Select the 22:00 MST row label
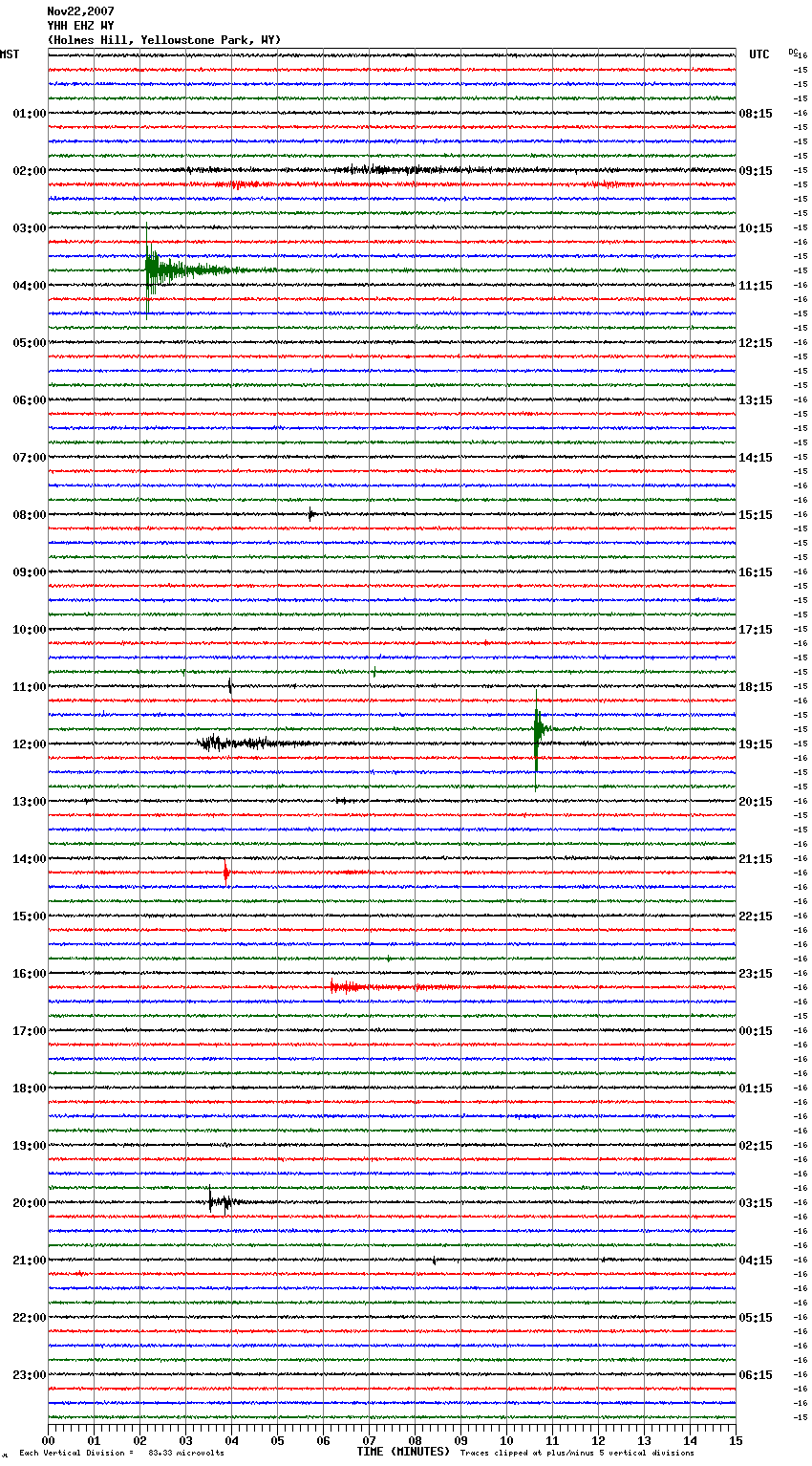 [30, 1318]
